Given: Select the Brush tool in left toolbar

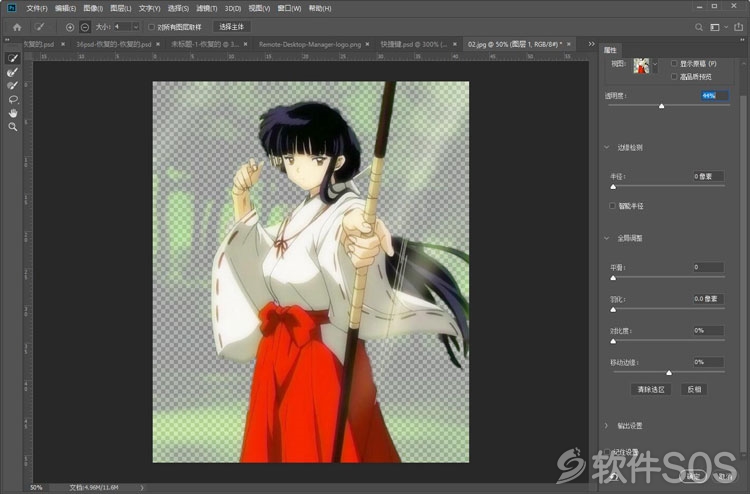Looking at the screenshot, I should (13, 86).
